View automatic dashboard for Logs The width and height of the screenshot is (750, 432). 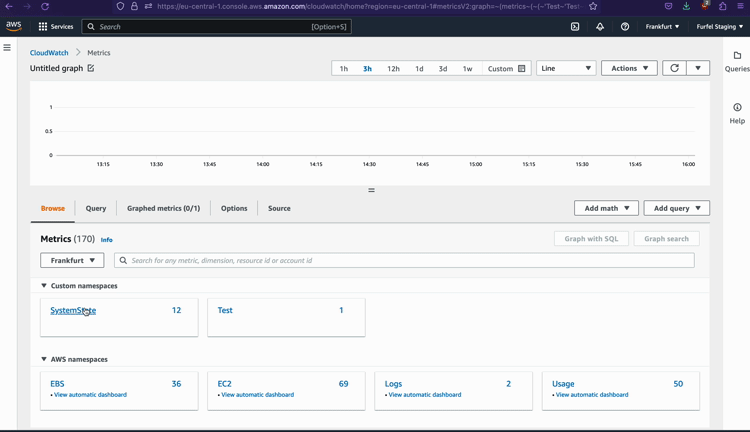pyautogui.click(x=425, y=395)
